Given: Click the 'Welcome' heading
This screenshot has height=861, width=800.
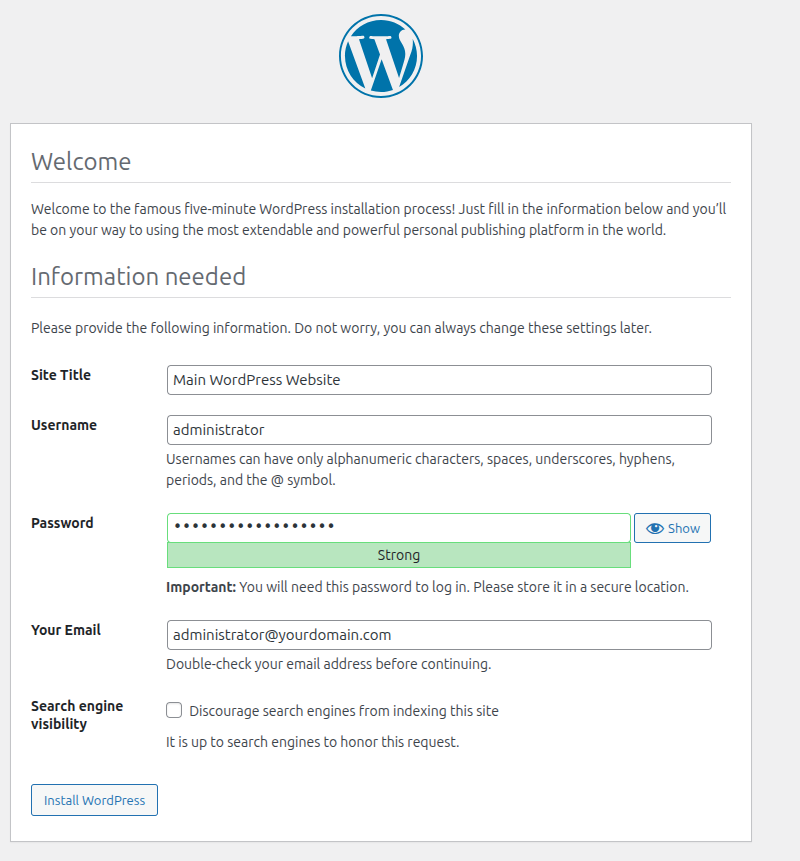Looking at the screenshot, I should [x=81, y=162].
